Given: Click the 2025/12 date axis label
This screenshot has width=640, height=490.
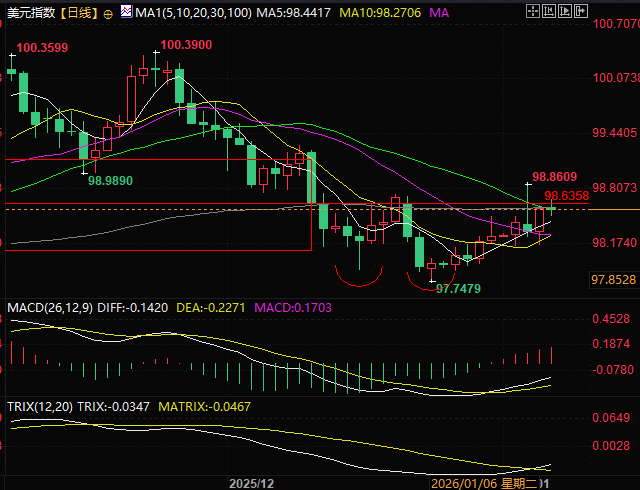Looking at the screenshot, I should [x=251, y=482].
